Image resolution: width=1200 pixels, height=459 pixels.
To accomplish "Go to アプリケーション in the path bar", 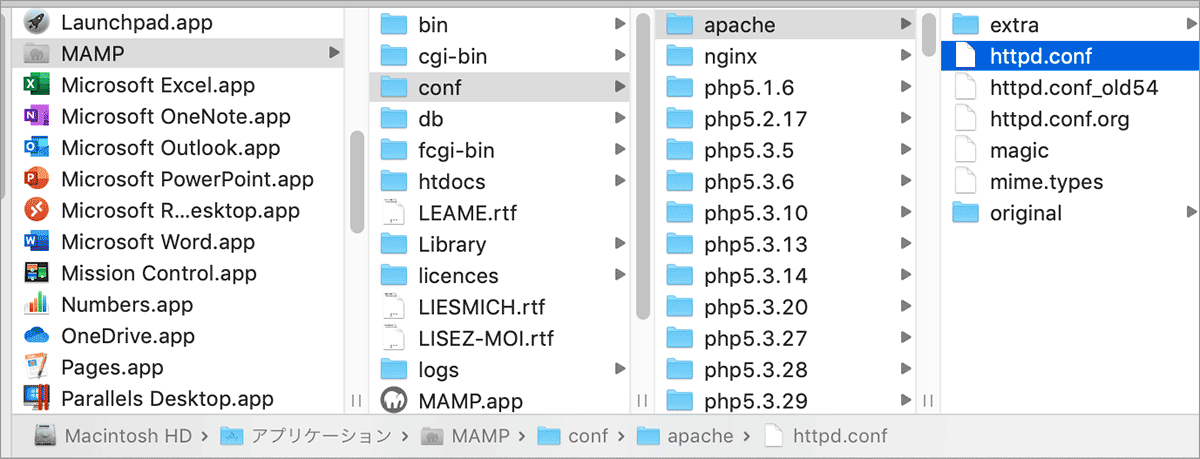I will [306, 436].
